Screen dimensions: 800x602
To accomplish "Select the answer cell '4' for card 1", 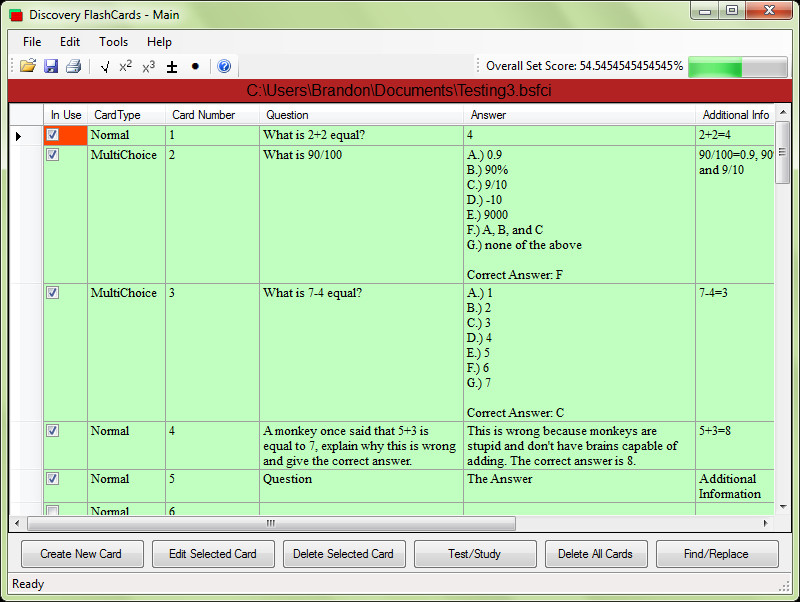I will (x=579, y=135).
